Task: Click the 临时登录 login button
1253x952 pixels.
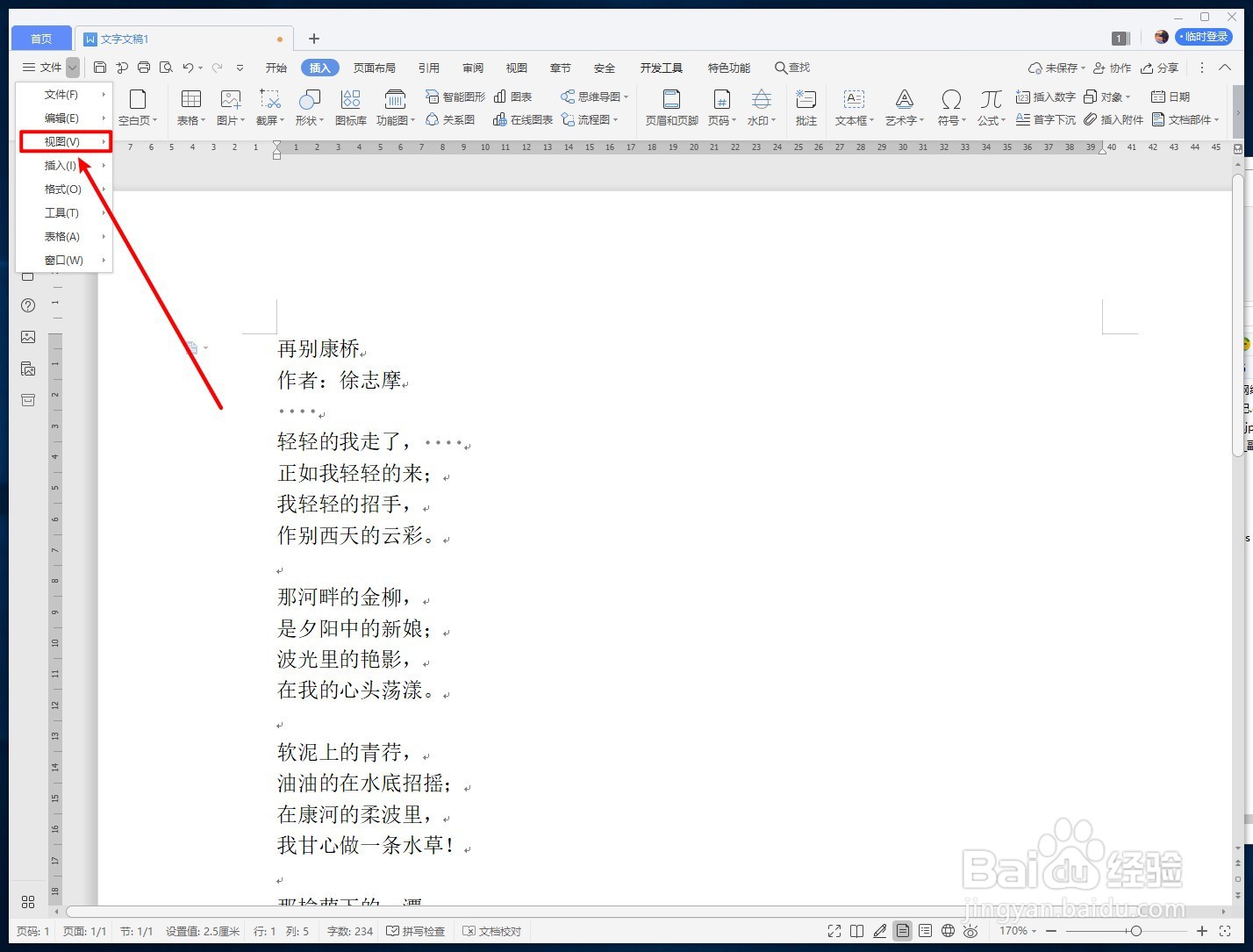Action: (x=1203, y=37)
